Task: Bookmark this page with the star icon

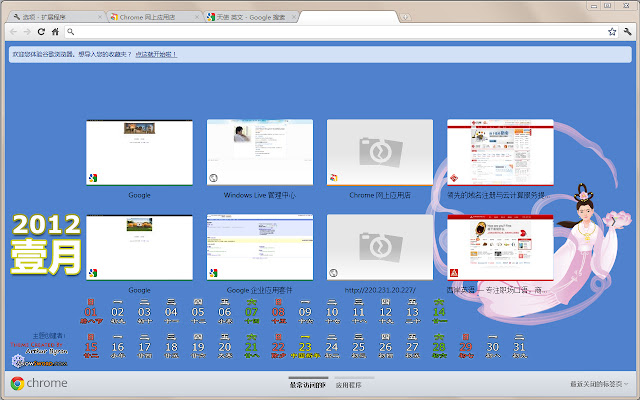Action: [x=612, y=31]
